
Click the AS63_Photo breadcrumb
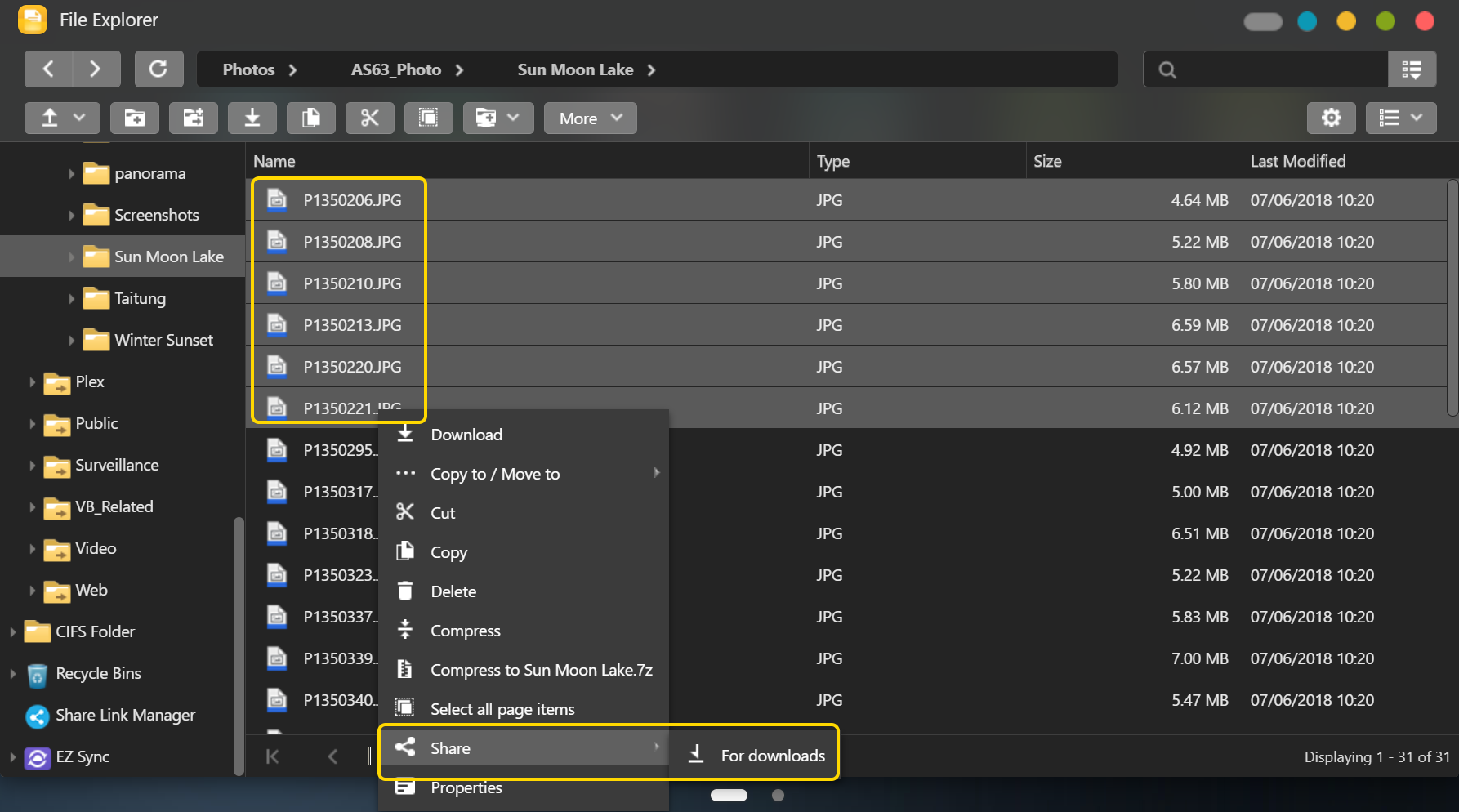click(396, 69)
